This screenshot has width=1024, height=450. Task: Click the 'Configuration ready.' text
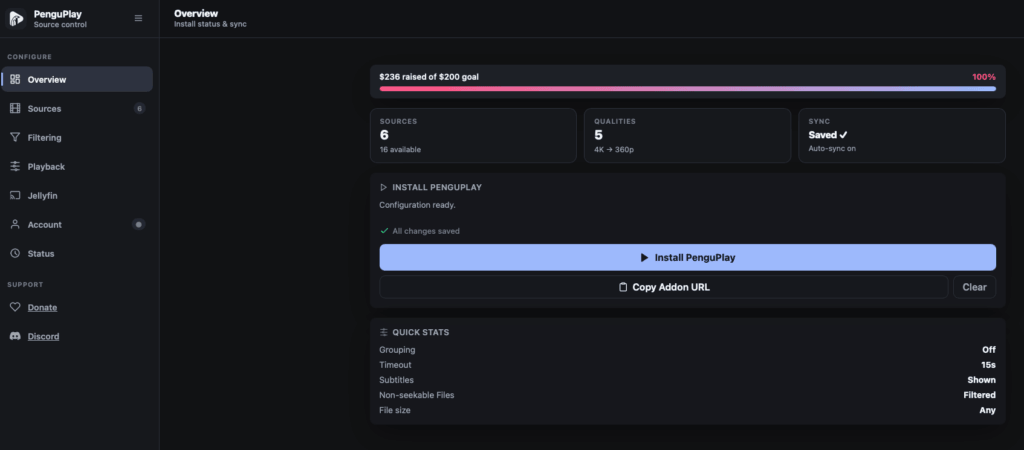(417, 205)
